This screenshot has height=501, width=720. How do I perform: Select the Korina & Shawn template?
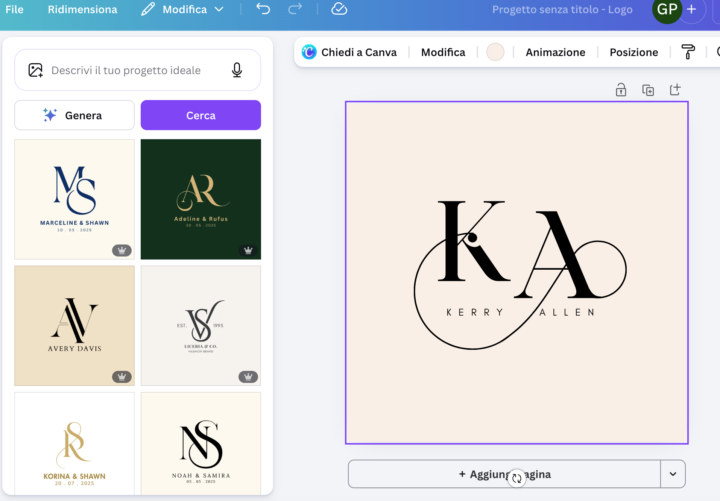tap(74, 444)
